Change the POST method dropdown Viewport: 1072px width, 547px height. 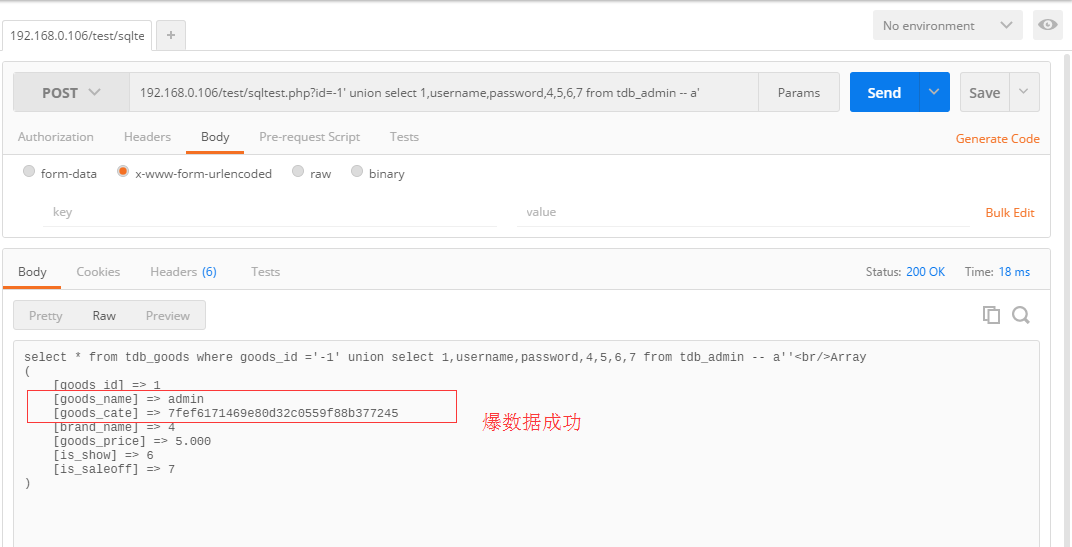coord(71,92)
